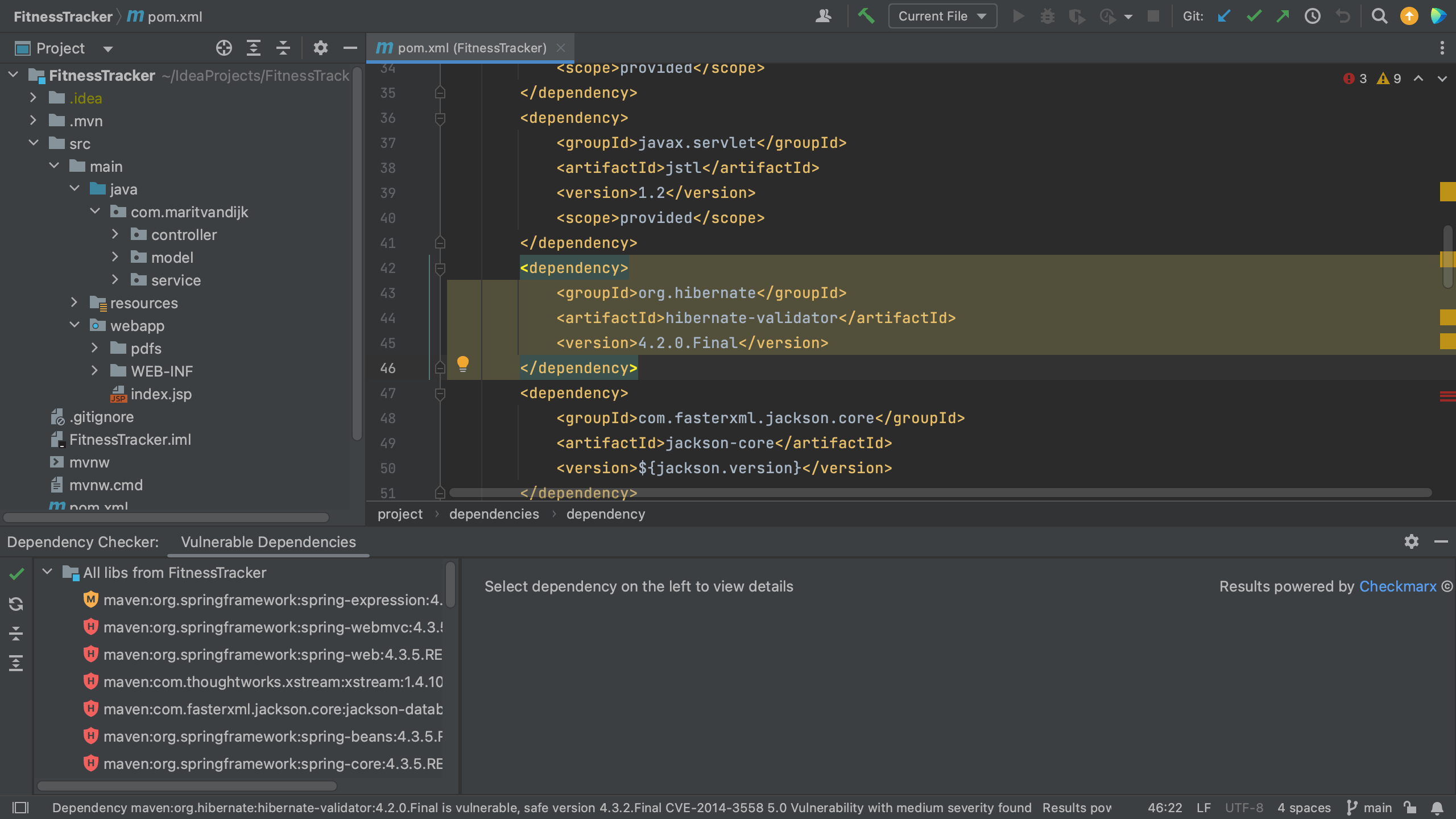Open Git update project (blue arrow) icon
This screenshot has height=819, width=1456.
[x=1223, y=16]
